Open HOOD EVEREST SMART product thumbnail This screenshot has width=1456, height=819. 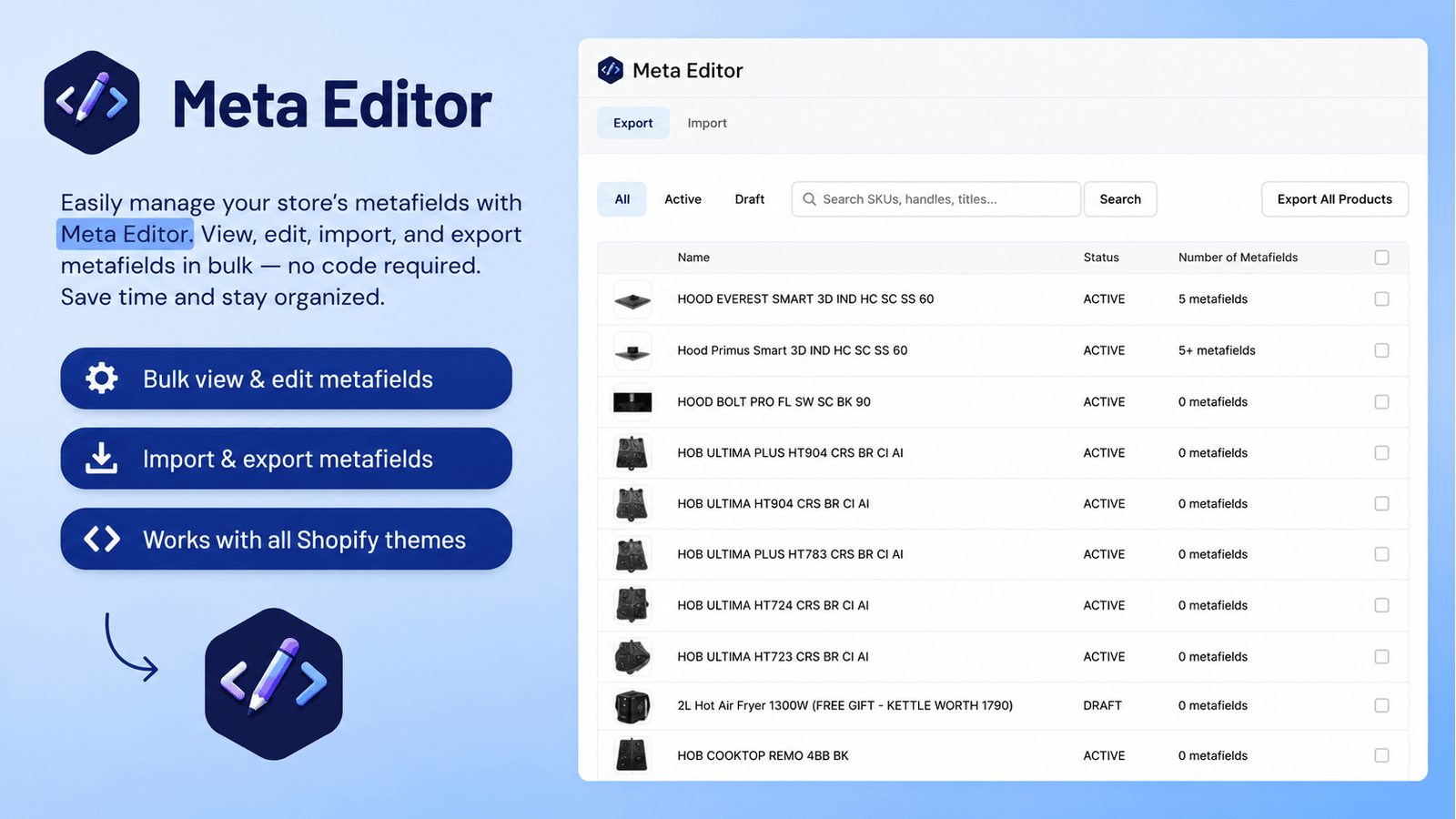click(x=632, y=299)
